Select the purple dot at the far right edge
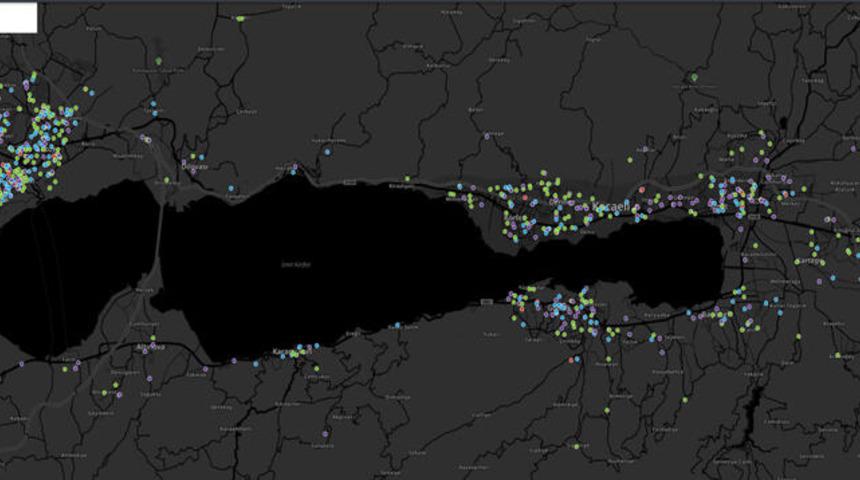The width and height of the screenshot is (860, 480). click(853, 149)
